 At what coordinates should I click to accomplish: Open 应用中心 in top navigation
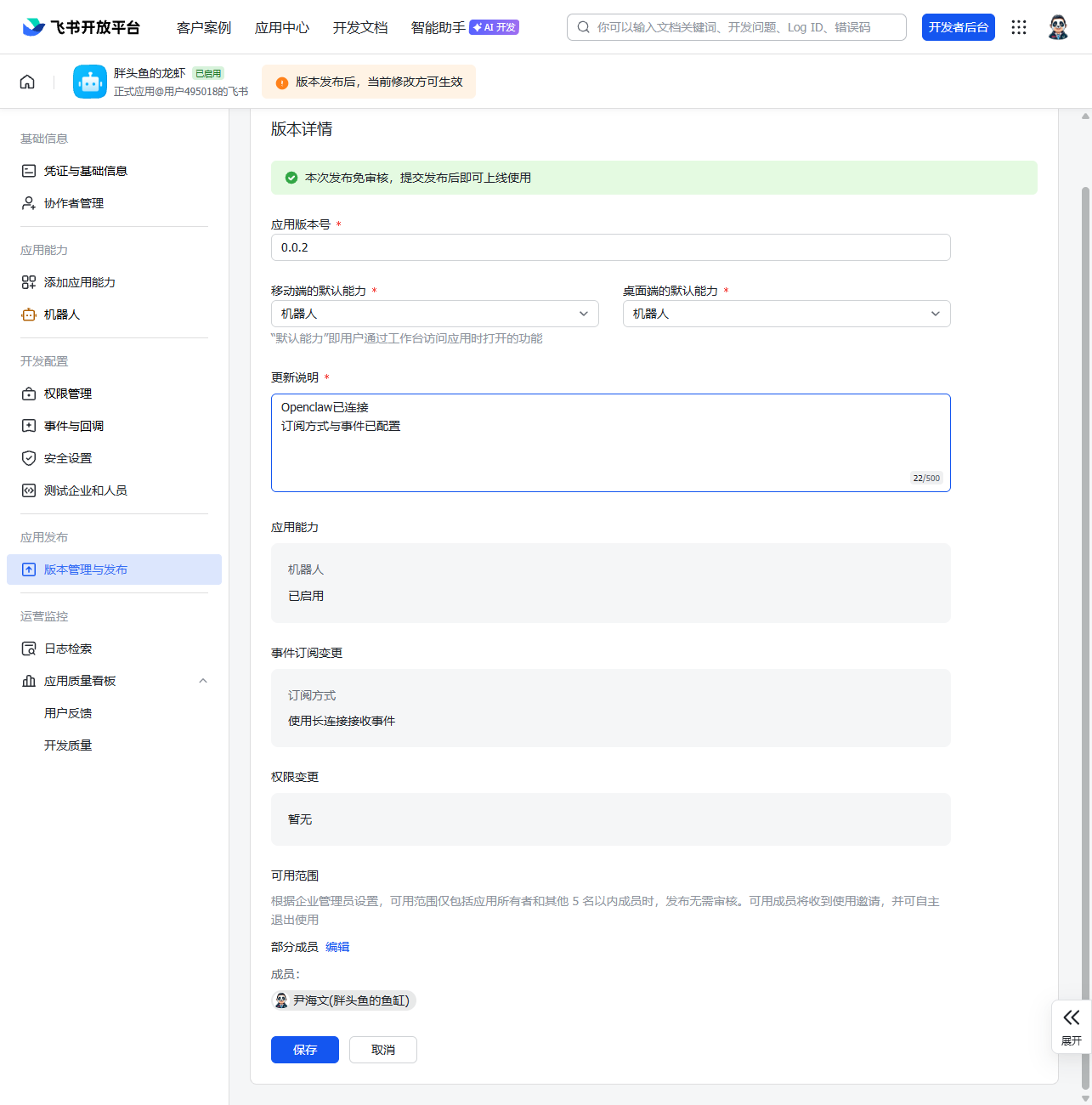[282, 27]
